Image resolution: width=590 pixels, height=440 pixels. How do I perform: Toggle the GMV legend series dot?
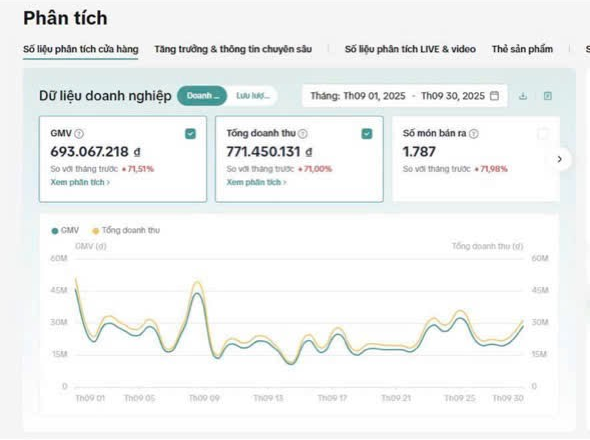pyautogui.click(x=55, y=231)
